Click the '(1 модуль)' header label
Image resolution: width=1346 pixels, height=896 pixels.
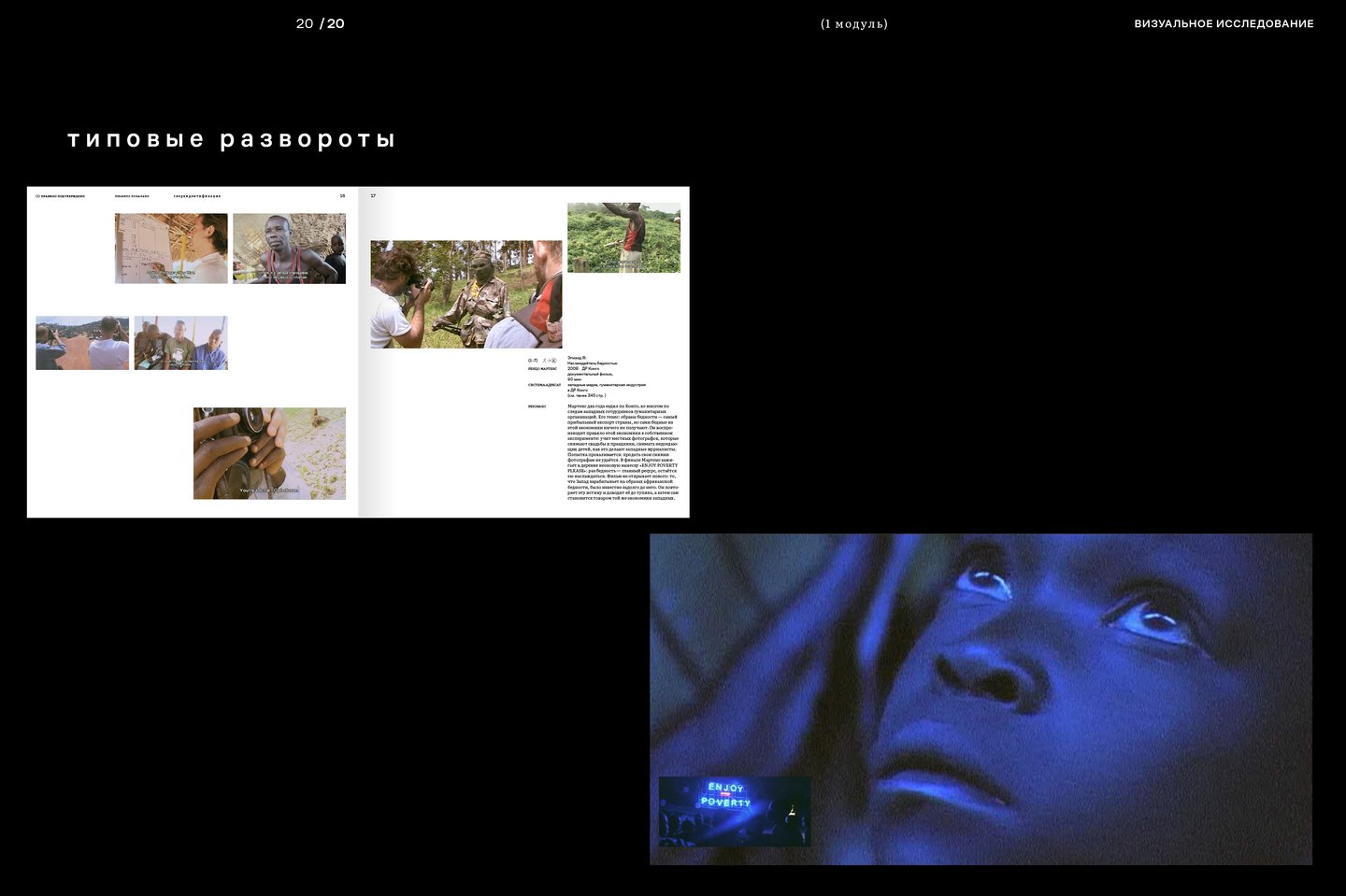coord(854,23)
